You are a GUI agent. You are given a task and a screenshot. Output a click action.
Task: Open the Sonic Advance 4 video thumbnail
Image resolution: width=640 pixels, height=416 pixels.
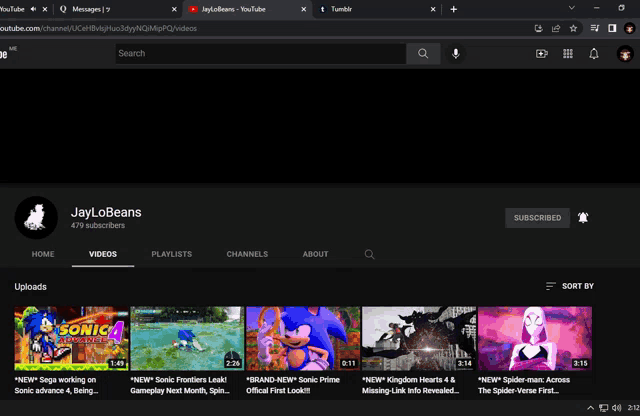[71, 338]
